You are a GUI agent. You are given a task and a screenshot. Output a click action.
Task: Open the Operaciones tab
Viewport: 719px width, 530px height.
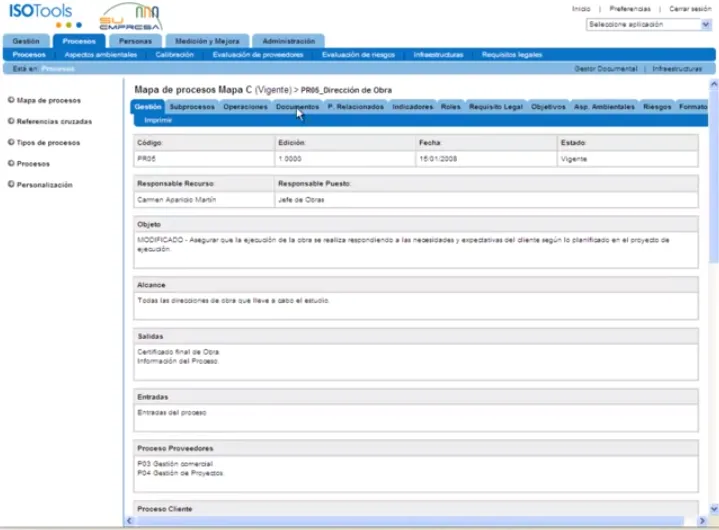pos(245,107)
